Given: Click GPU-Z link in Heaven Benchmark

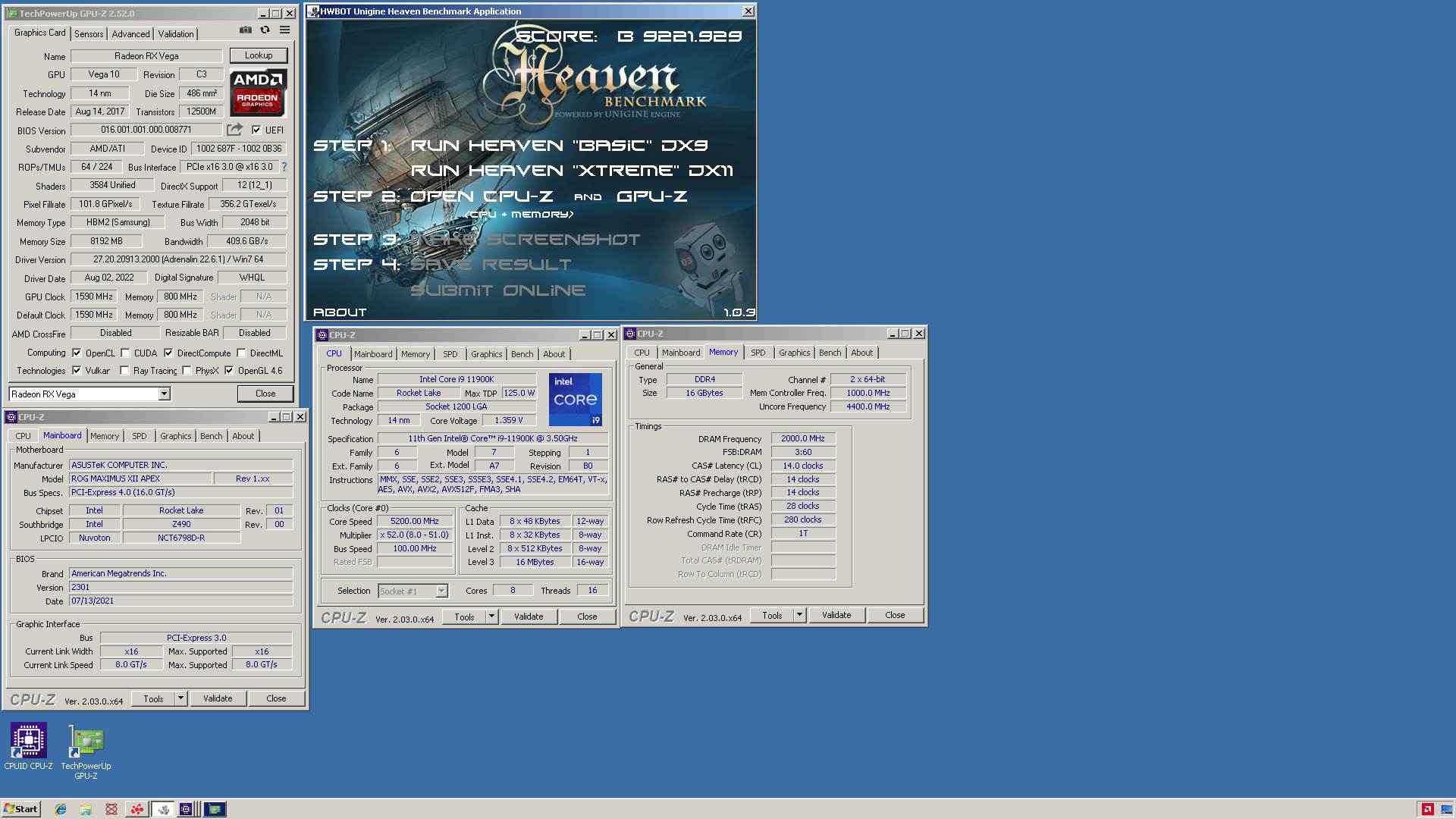Looking at the screenshot, I should tap(652, 196).
